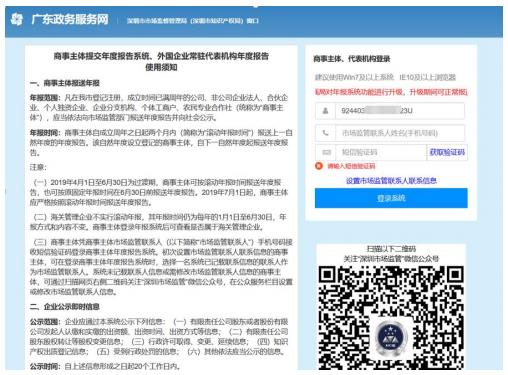Screen dimensions: 508x375
Task: Click the 深圳市场监管 WeChat QR code
Action: (x=391, y=317)
